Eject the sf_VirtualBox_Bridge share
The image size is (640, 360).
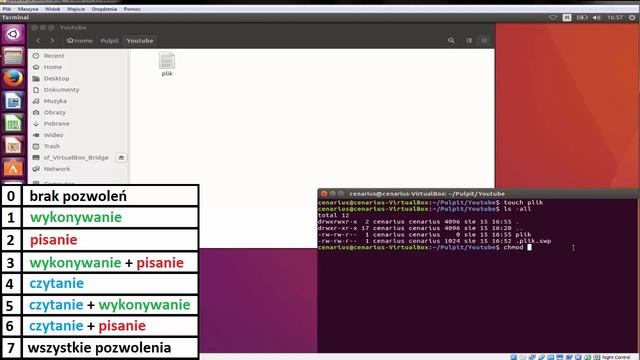(x=121, y=158)
